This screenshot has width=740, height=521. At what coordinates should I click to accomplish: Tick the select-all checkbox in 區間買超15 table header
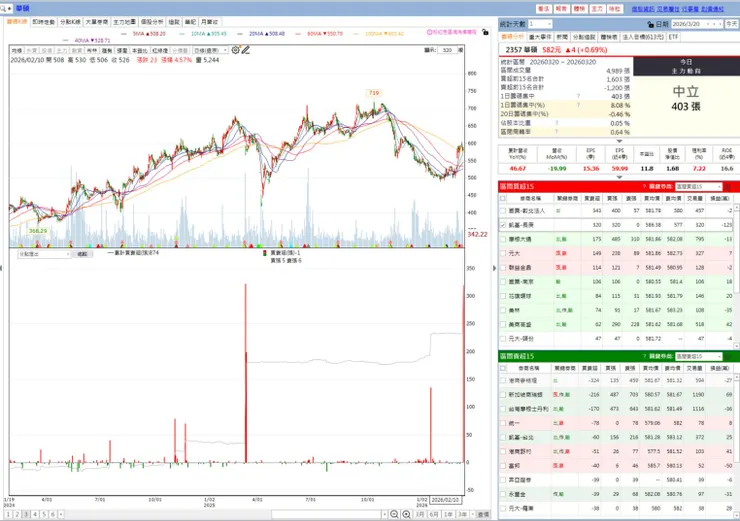tap(503, 199)
